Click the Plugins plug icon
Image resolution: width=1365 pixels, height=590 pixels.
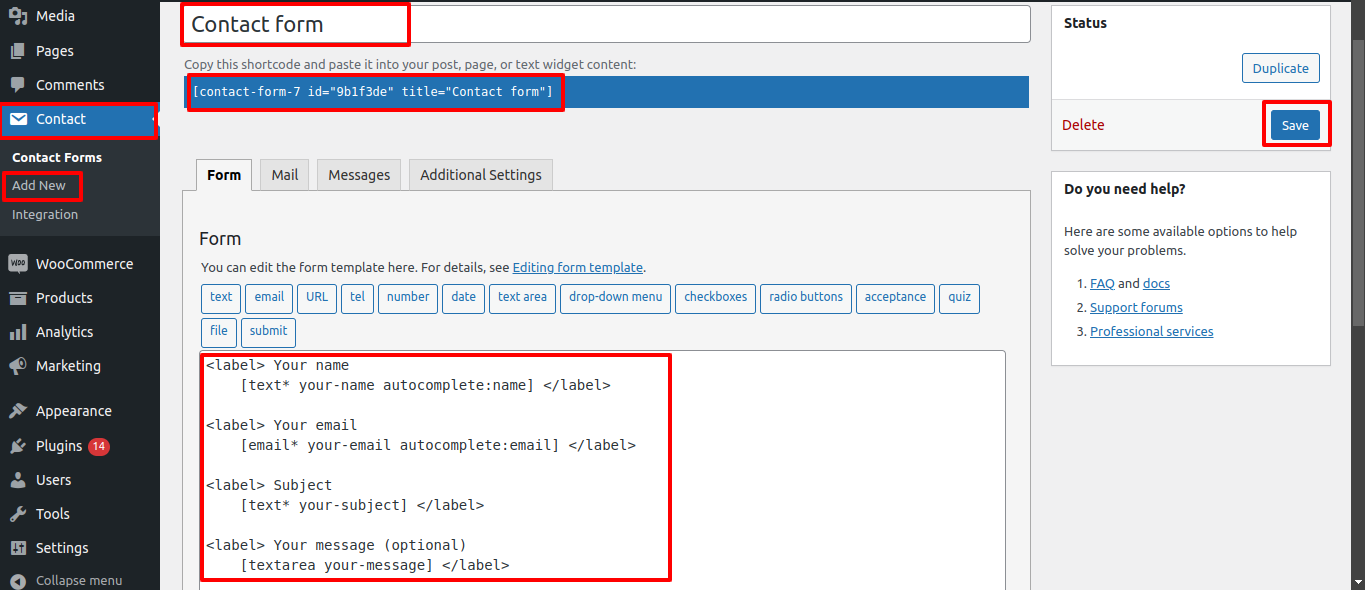click(18, 446)
